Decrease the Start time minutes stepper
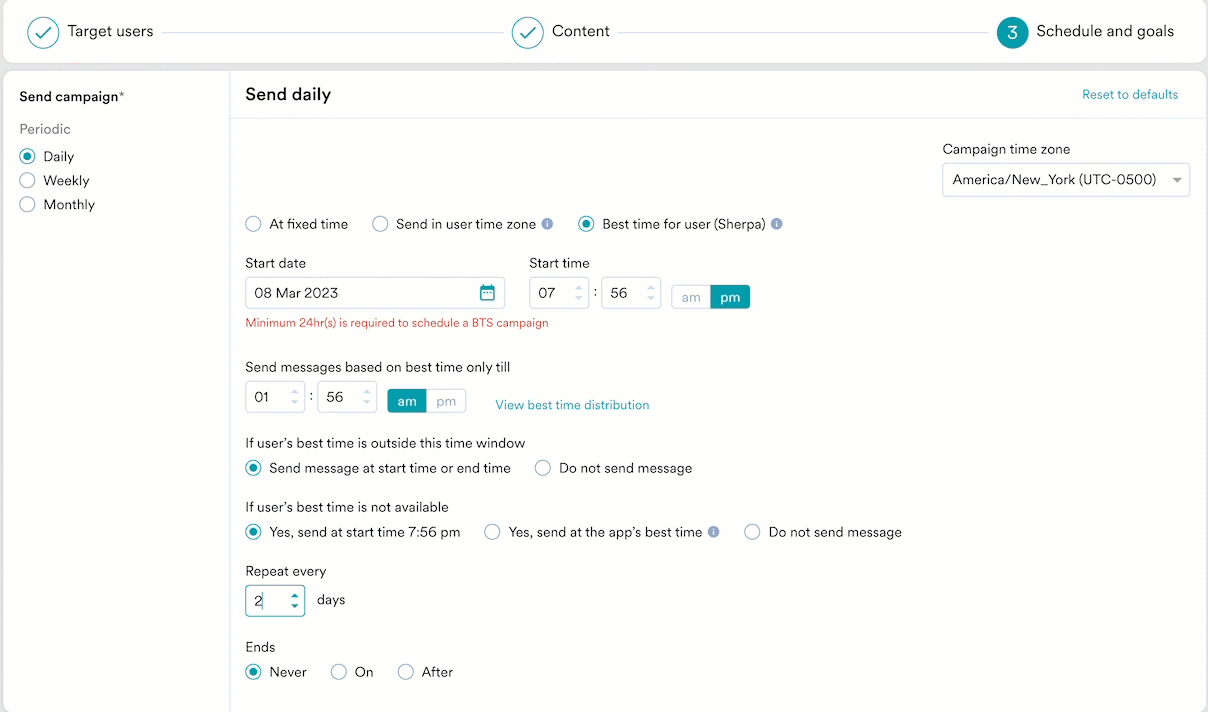The width and height of the screenshot is (1208, 712). (651, 298)
